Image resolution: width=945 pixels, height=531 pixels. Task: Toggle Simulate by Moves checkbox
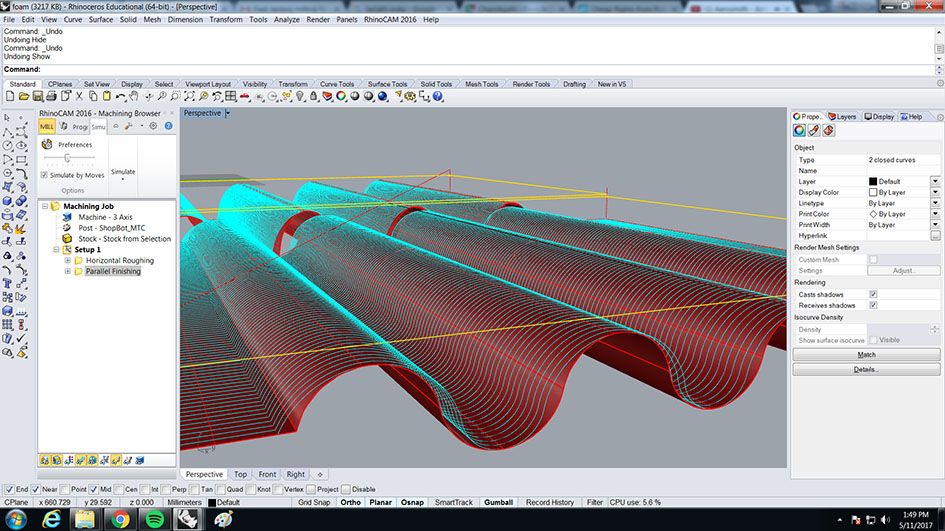coord(44,175)
